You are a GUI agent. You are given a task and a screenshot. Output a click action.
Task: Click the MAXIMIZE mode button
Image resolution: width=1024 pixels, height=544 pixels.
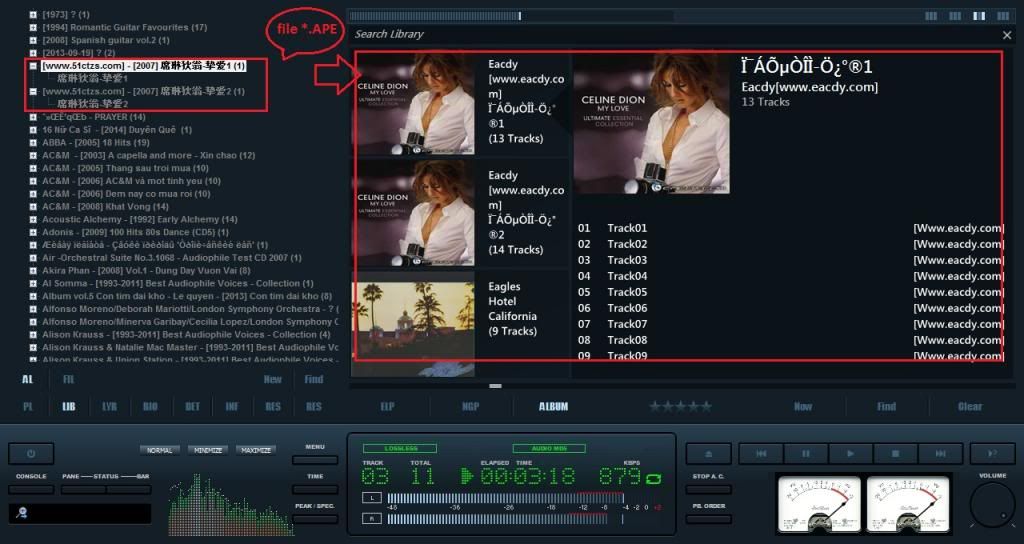tap(256, 450)
